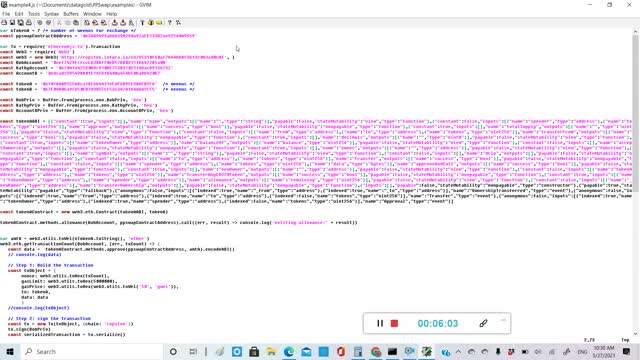Click the Jump to tag toolbar icon
This screenshot has width=640, height=360.
click(x=159, y=22)
